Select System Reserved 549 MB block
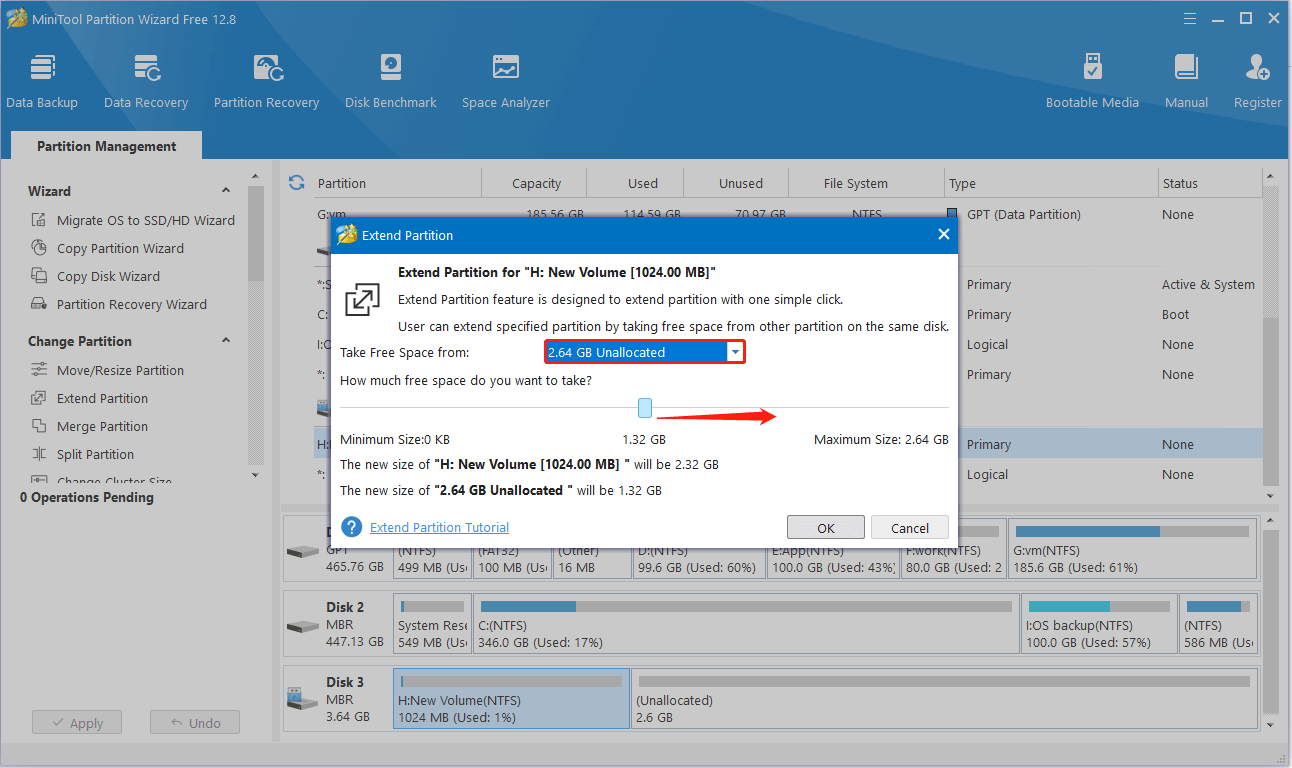This screenshot has height=768, width=1292. pyautogui.click(x=432, y=623)
